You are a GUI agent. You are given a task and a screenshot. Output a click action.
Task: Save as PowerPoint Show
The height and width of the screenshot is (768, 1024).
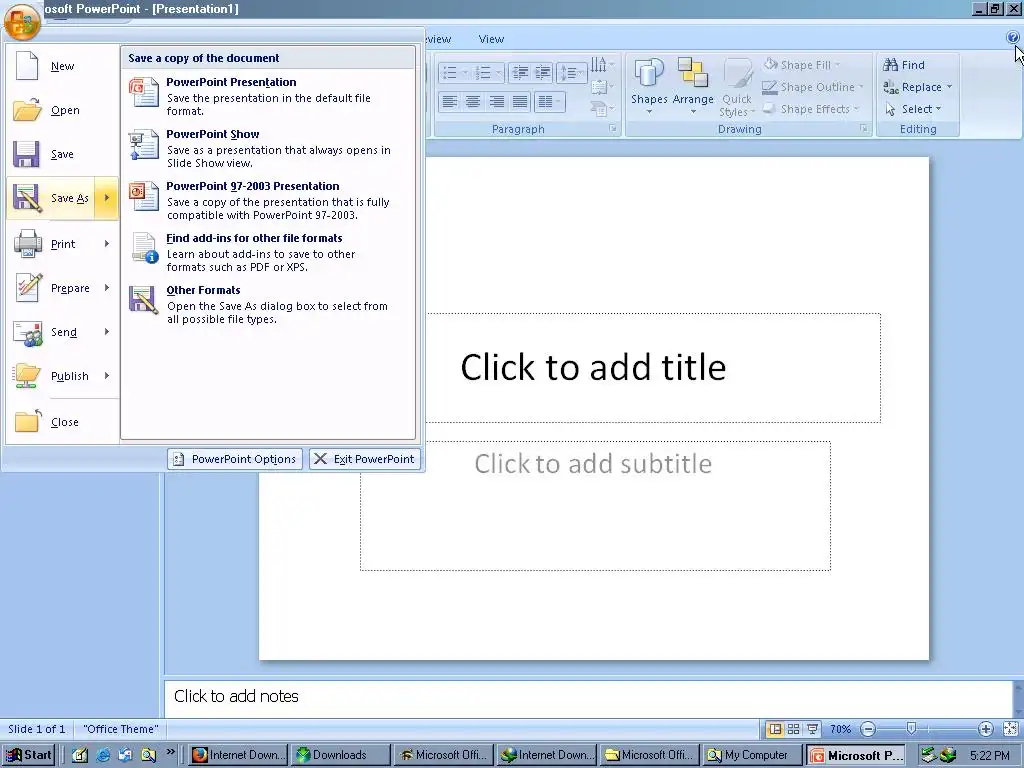(x=268, y=148)
